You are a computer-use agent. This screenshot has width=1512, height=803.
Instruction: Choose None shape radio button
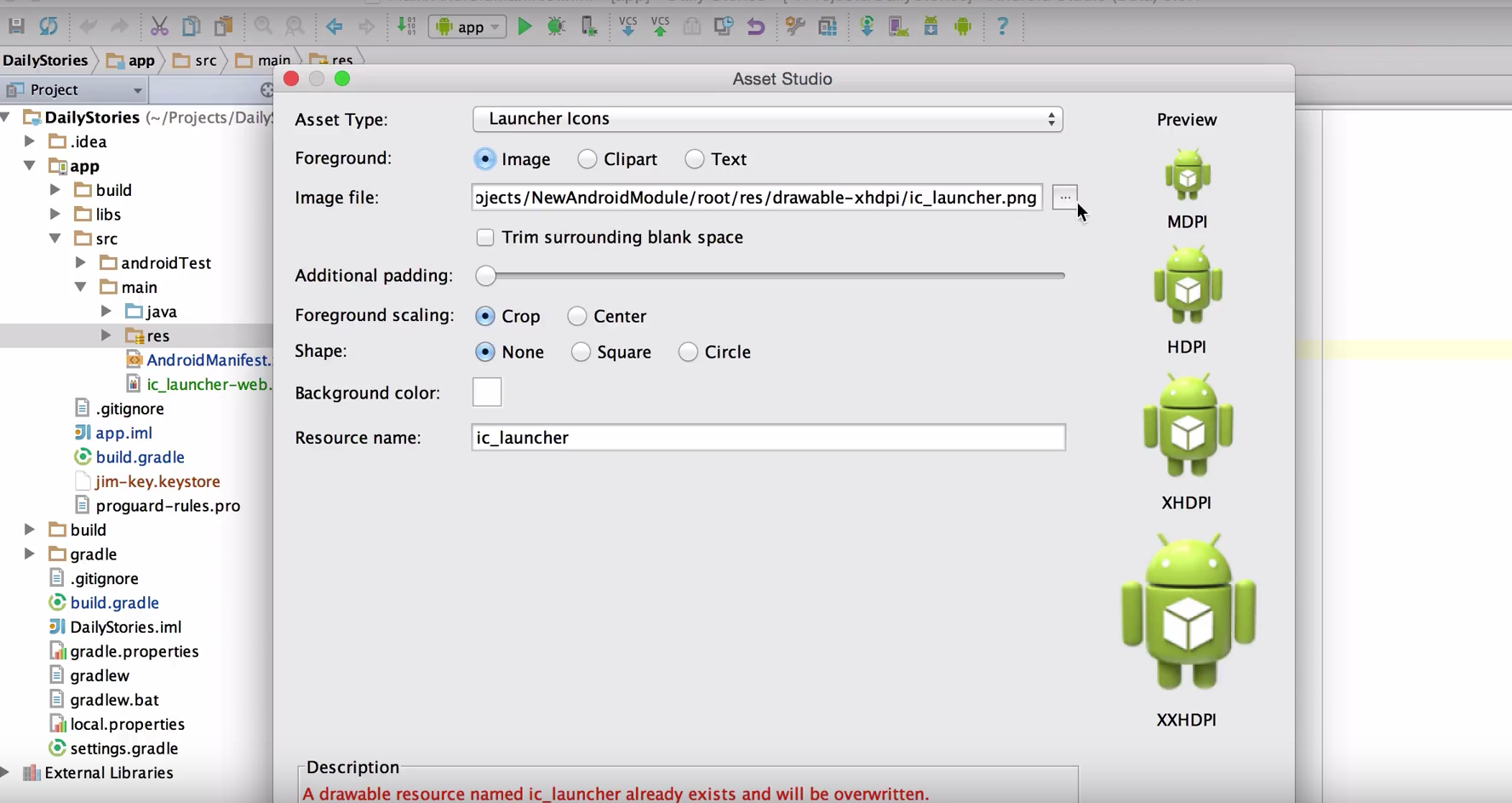485,352
